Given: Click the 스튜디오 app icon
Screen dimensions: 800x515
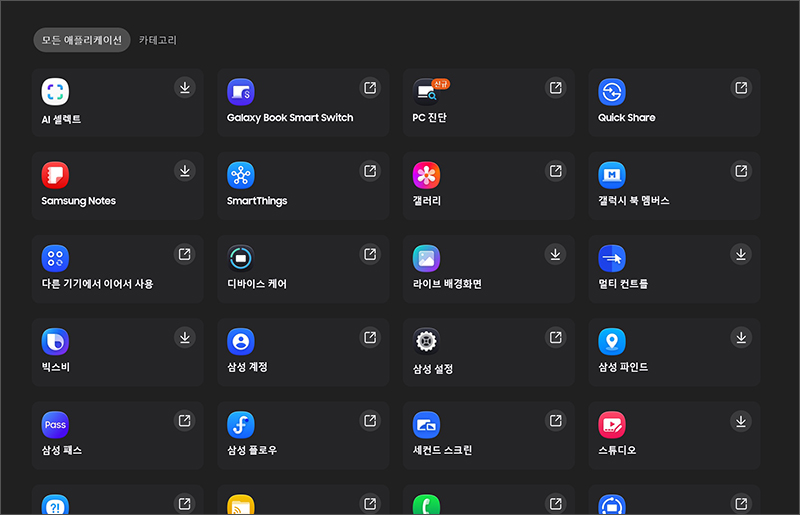Looking at the screenshot, I should click(612, 424).
